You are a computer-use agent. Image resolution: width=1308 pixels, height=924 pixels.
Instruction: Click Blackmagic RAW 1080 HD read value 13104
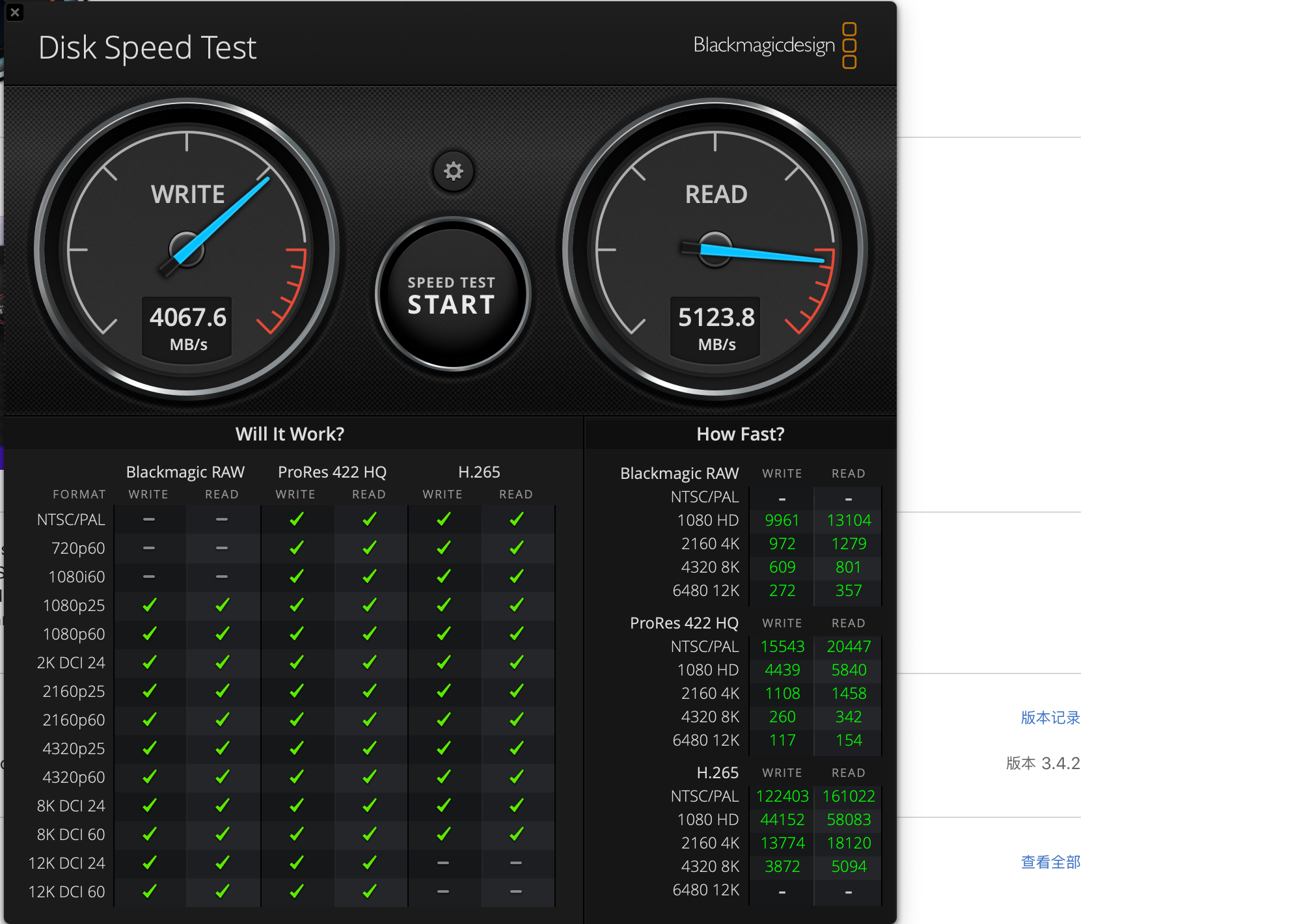click(x=849, y=521)
